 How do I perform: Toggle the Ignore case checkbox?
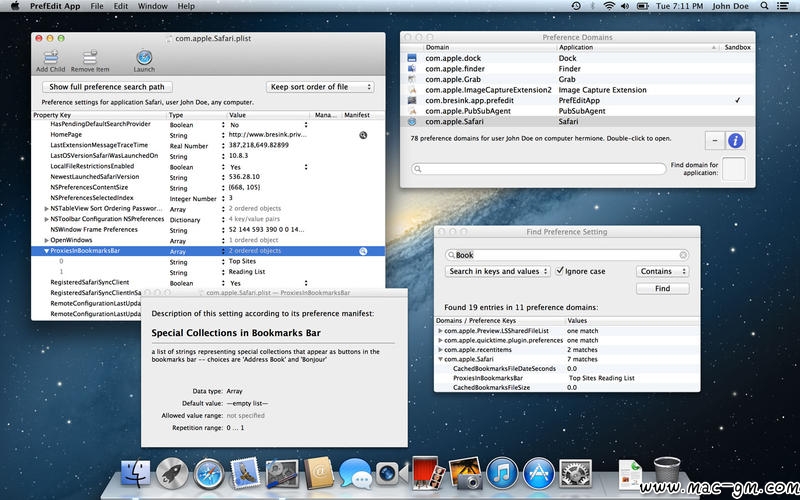click(560, 271)
